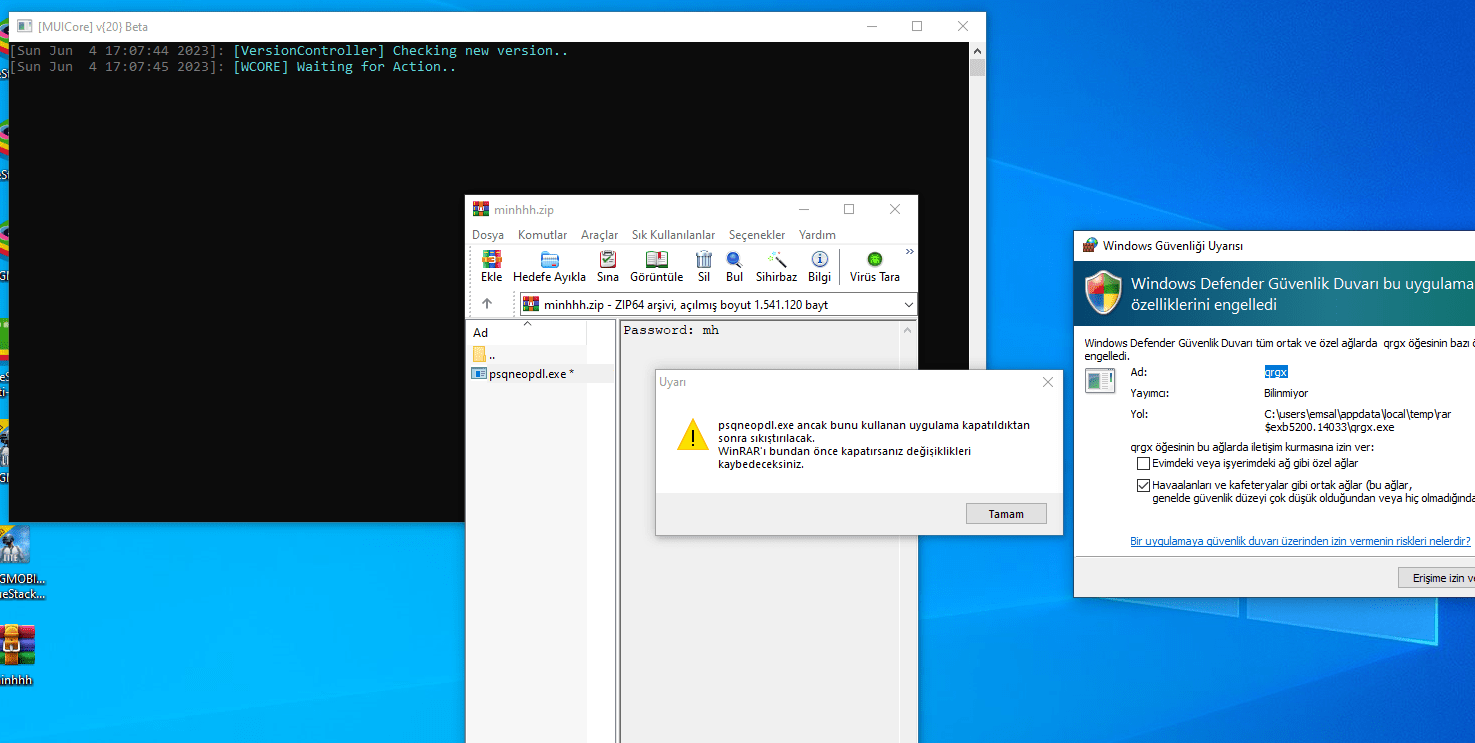The height and width of the screenshot is (743, 1475).
Task: Click WinRAR icon in minhhh.zip title bar
Action: [481, 210]
